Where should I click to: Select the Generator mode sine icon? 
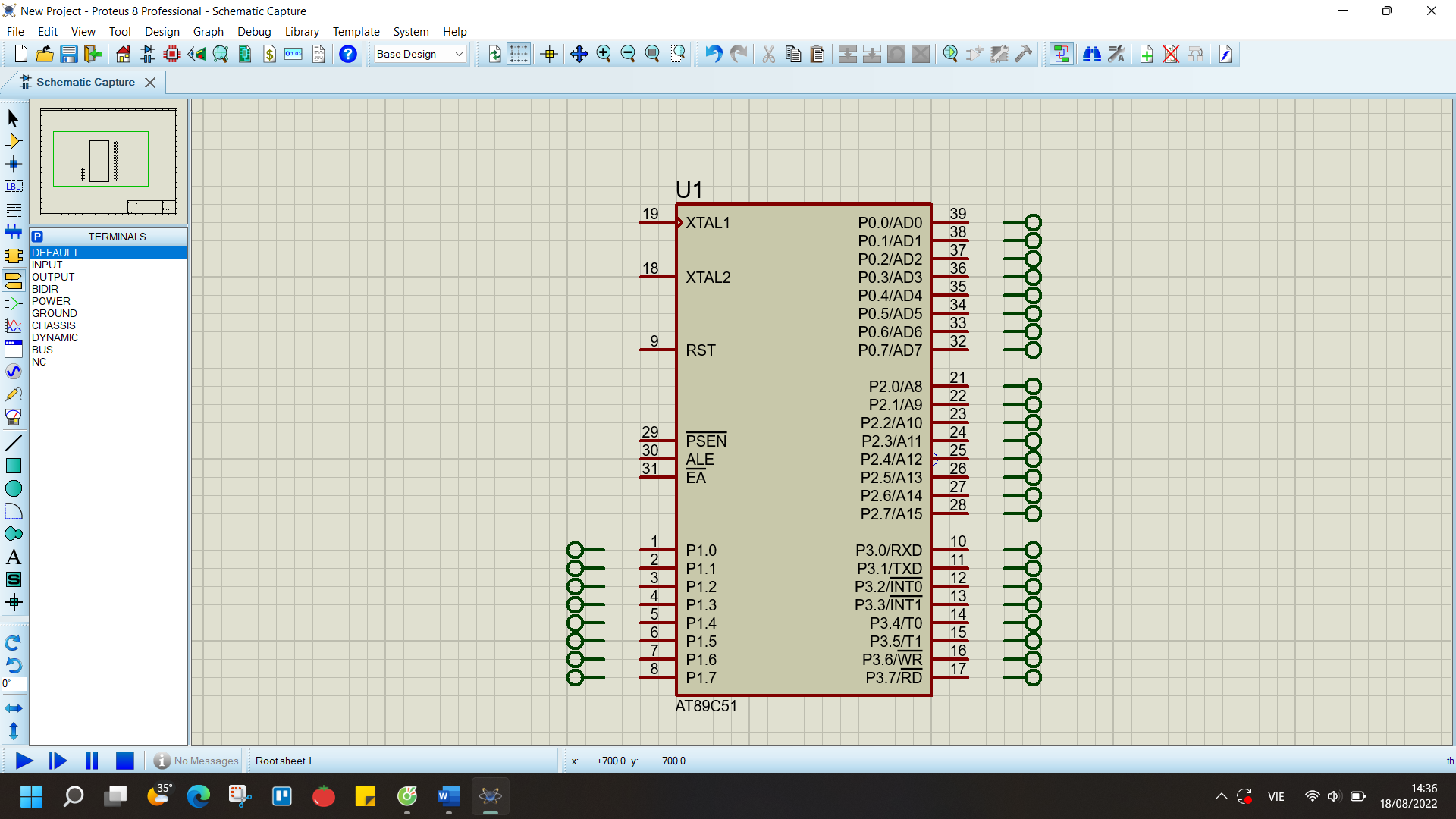(x=13, y=372)
